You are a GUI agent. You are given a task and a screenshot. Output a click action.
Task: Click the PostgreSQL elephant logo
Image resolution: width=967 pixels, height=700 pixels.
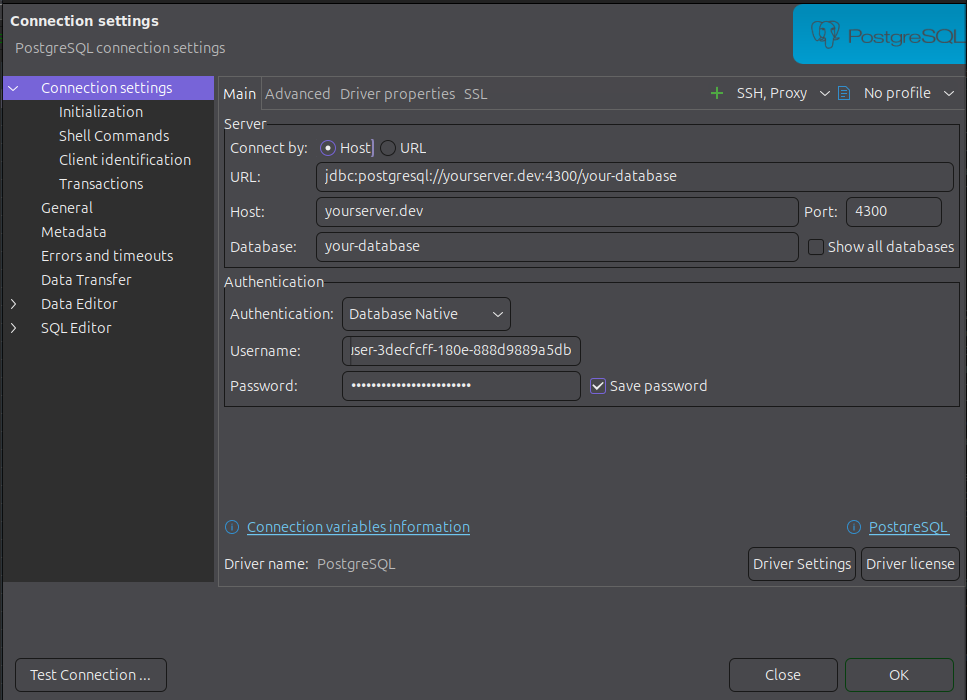(x=825, y=35)
